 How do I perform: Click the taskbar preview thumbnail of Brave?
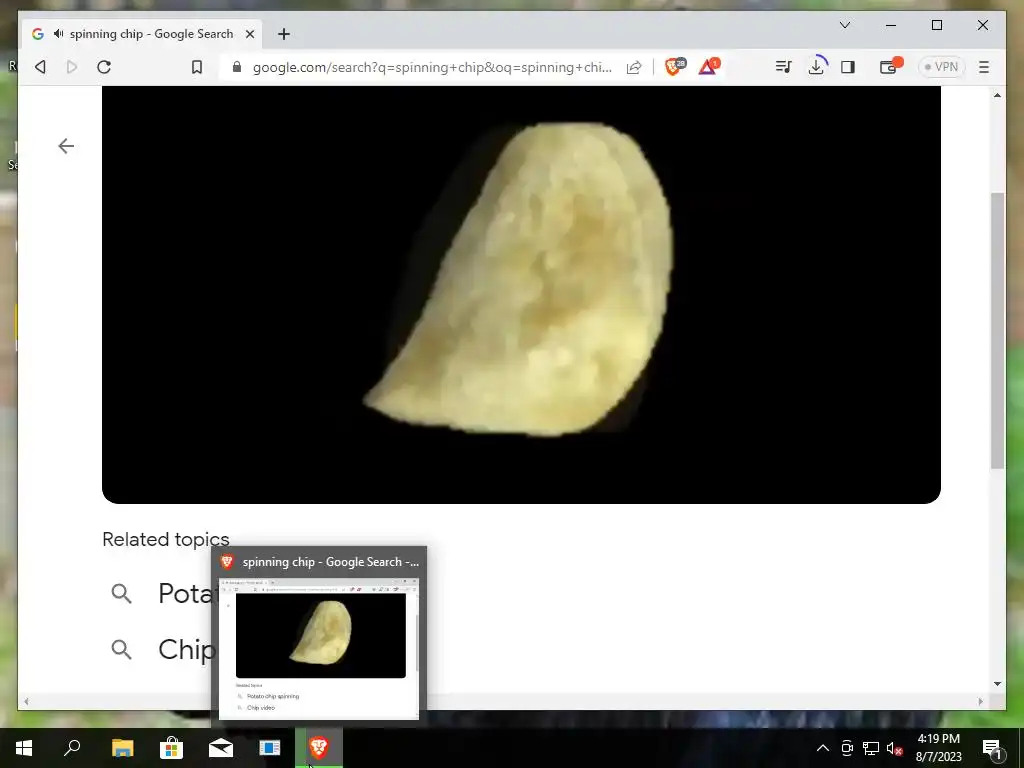tap(319, 648)
